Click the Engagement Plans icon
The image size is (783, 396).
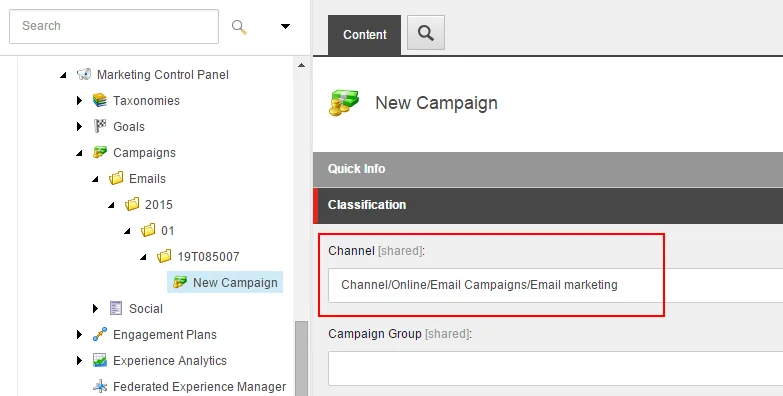(x=100, y=335)
